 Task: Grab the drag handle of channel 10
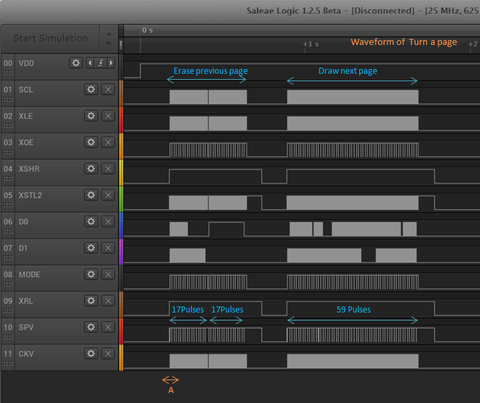8,337
